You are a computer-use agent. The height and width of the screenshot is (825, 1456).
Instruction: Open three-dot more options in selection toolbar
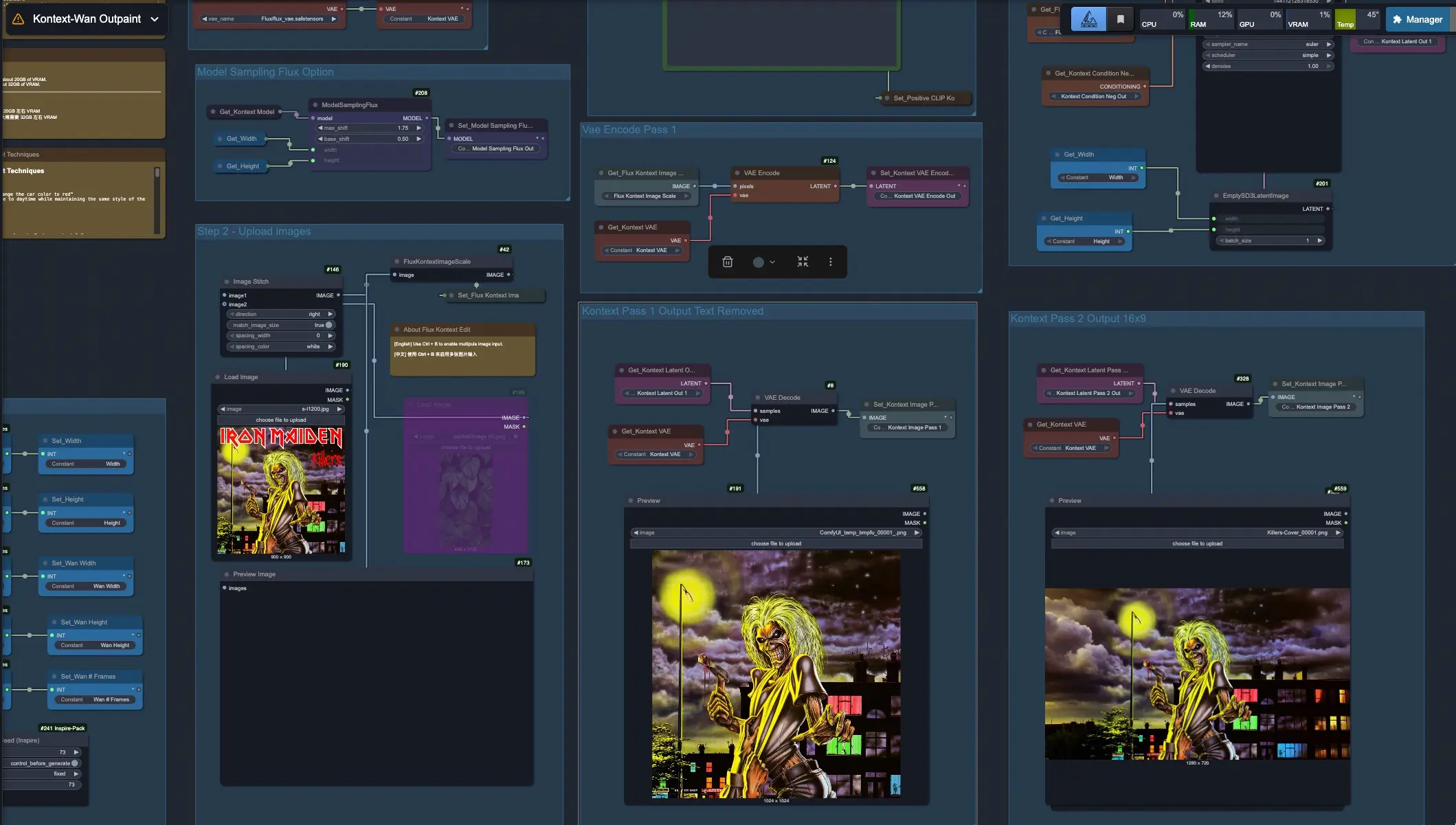pos(830,262)
